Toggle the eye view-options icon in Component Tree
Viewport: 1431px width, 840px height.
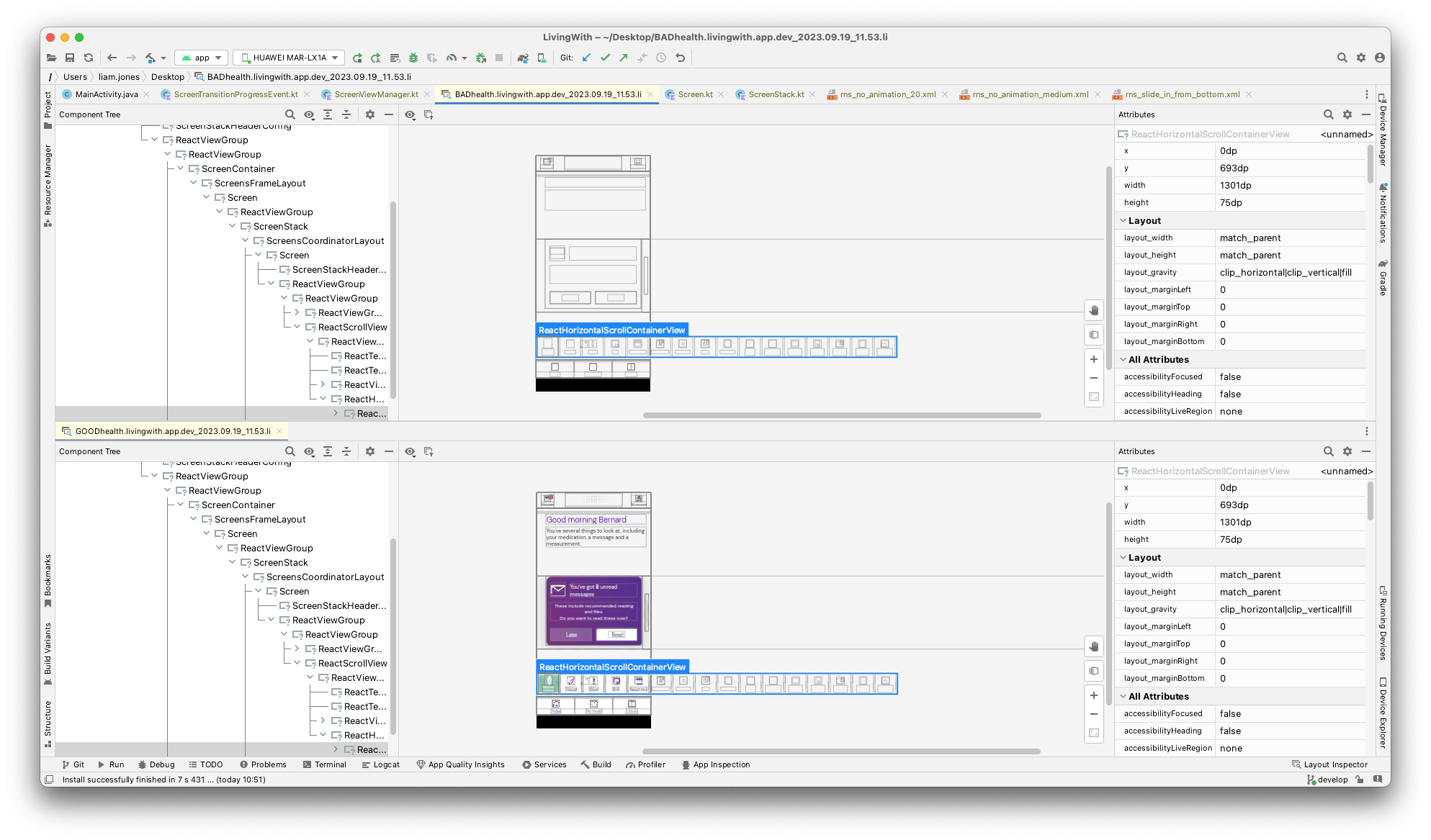tap(309, 114)
